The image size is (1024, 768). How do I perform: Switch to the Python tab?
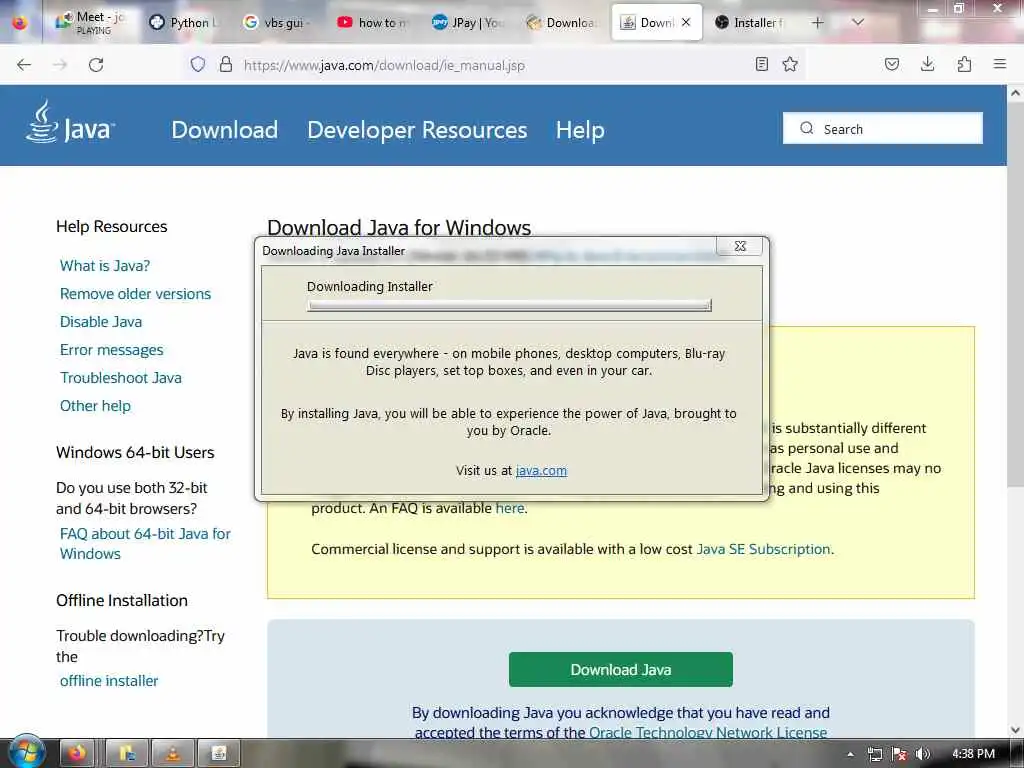click(183, 22)
